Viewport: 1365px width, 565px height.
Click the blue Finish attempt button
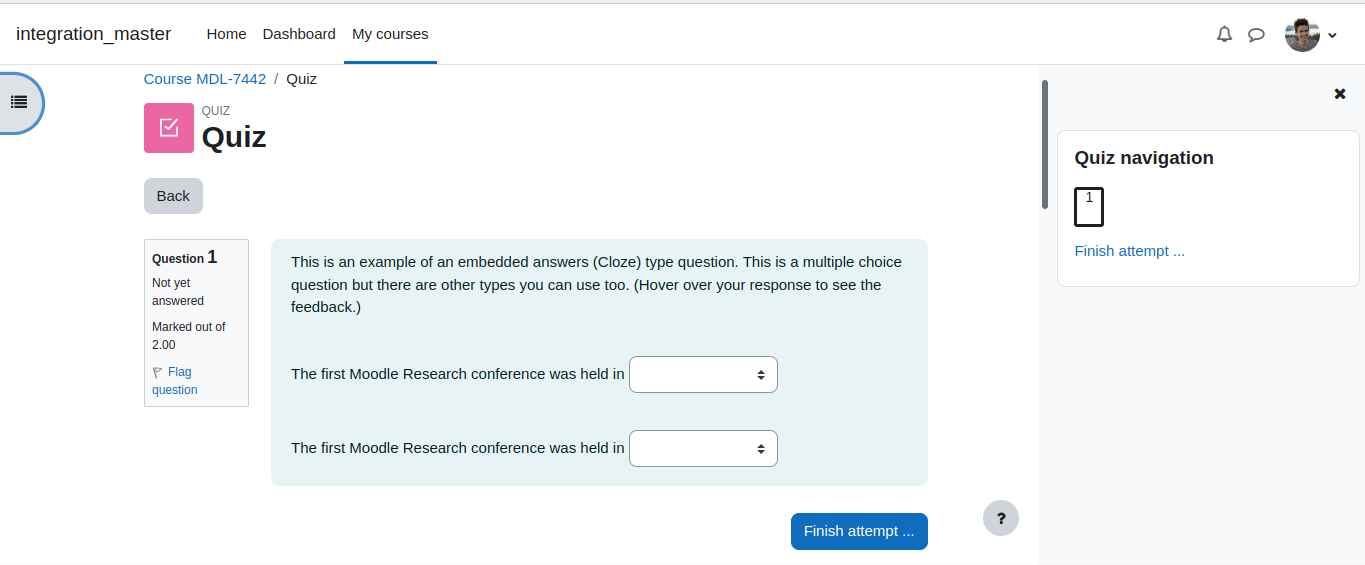(859, 531)
